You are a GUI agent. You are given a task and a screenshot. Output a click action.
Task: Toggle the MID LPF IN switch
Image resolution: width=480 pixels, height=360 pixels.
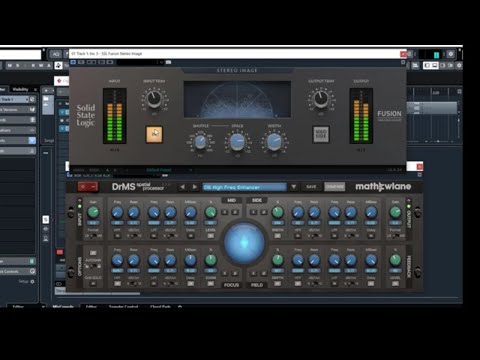click(154, 236)
